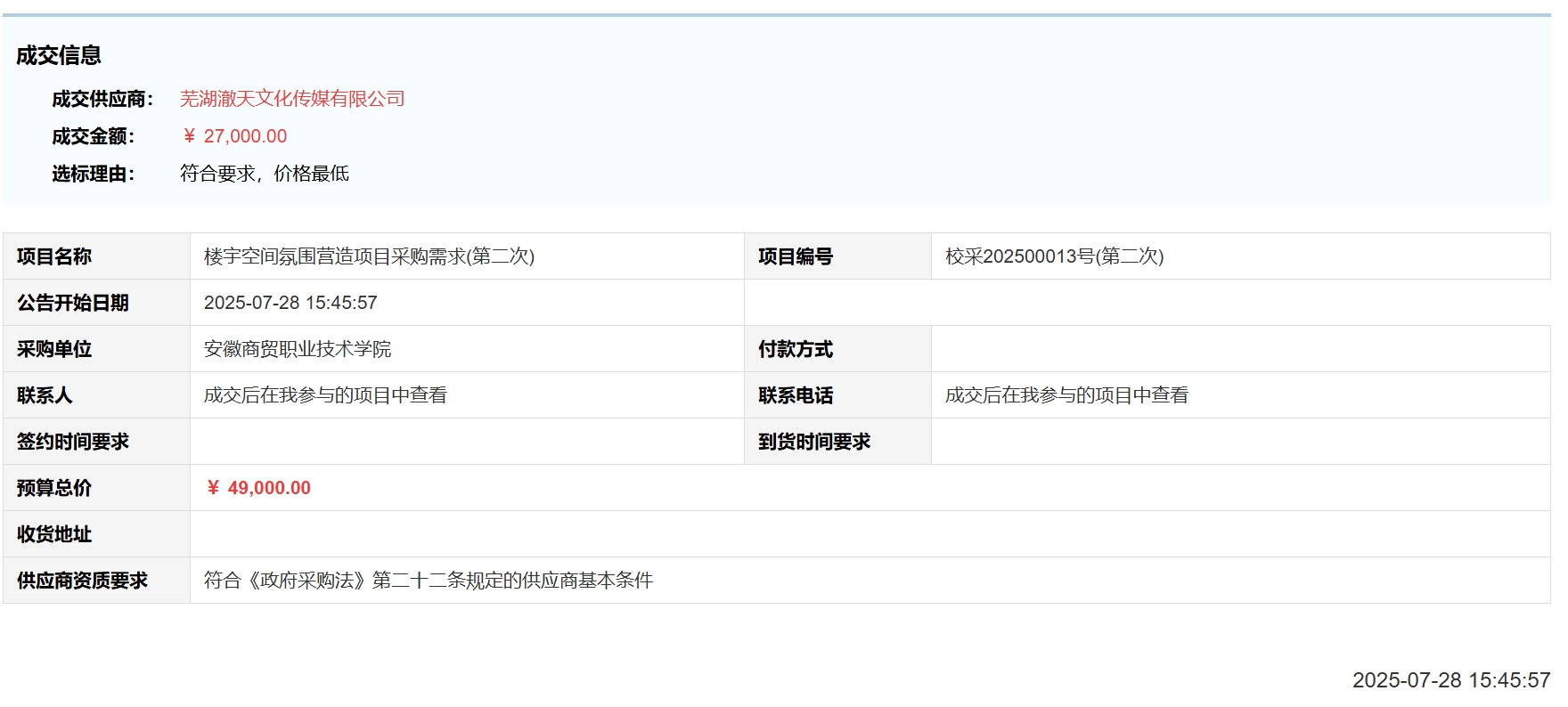Click the 到货时间要求 label cell
1568x707 pixels.
tap(814, 442)
